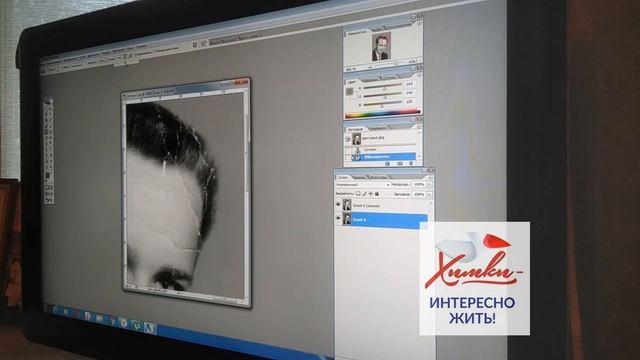This screenshot has height=360, width=640.
Task: Click the B value field in Color panel
Action: [x=410, y=102]
